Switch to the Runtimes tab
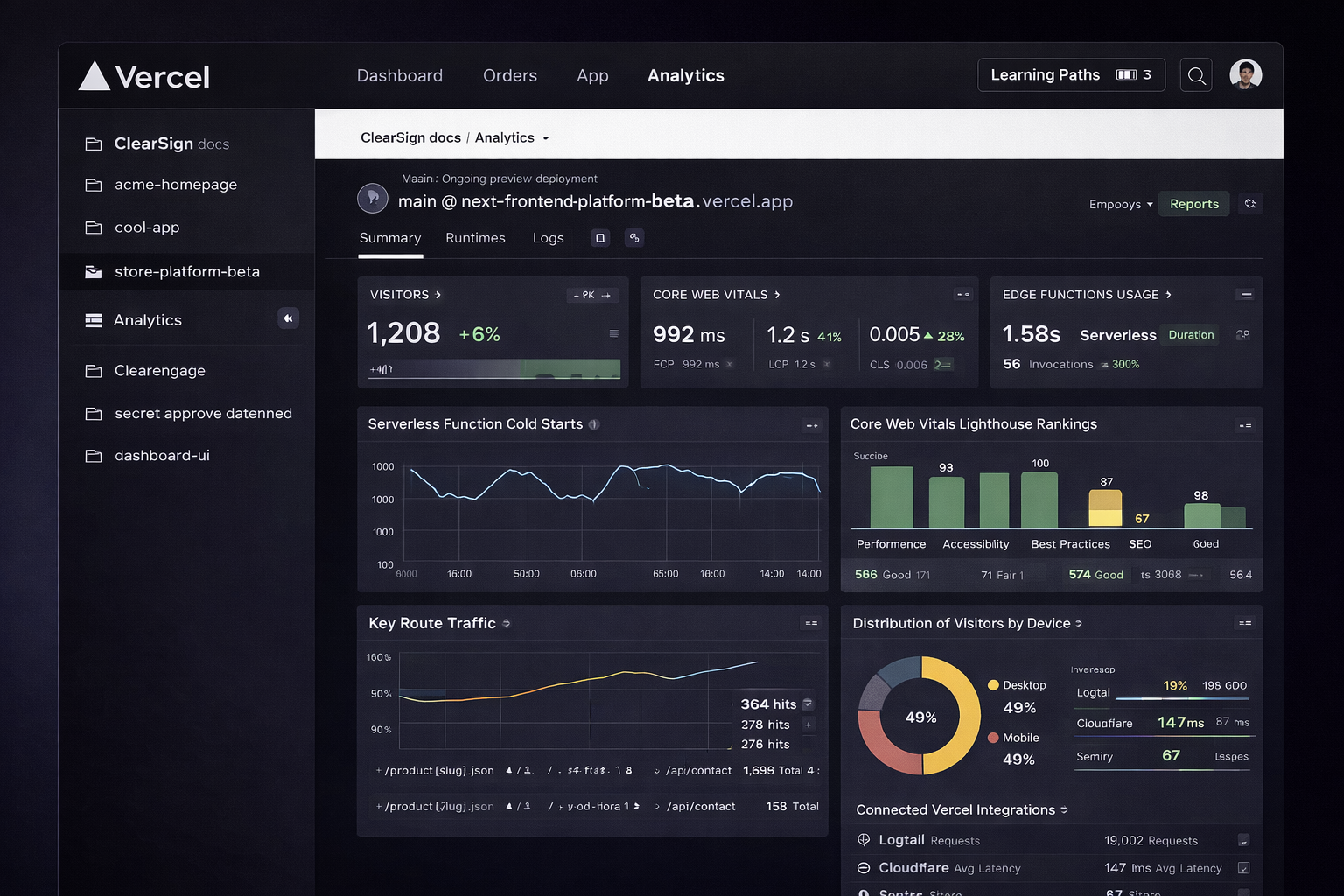 [x=475, y=238]
